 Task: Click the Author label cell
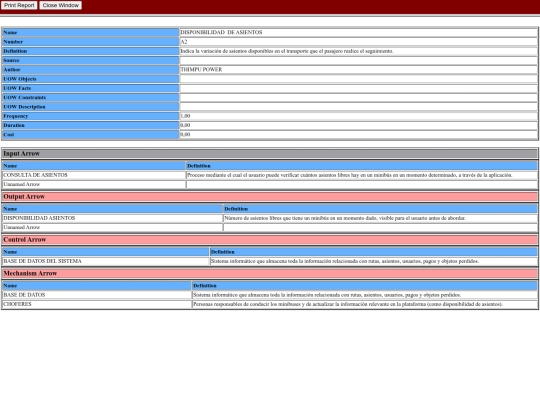pyautogui.click(x=91, y=70)
